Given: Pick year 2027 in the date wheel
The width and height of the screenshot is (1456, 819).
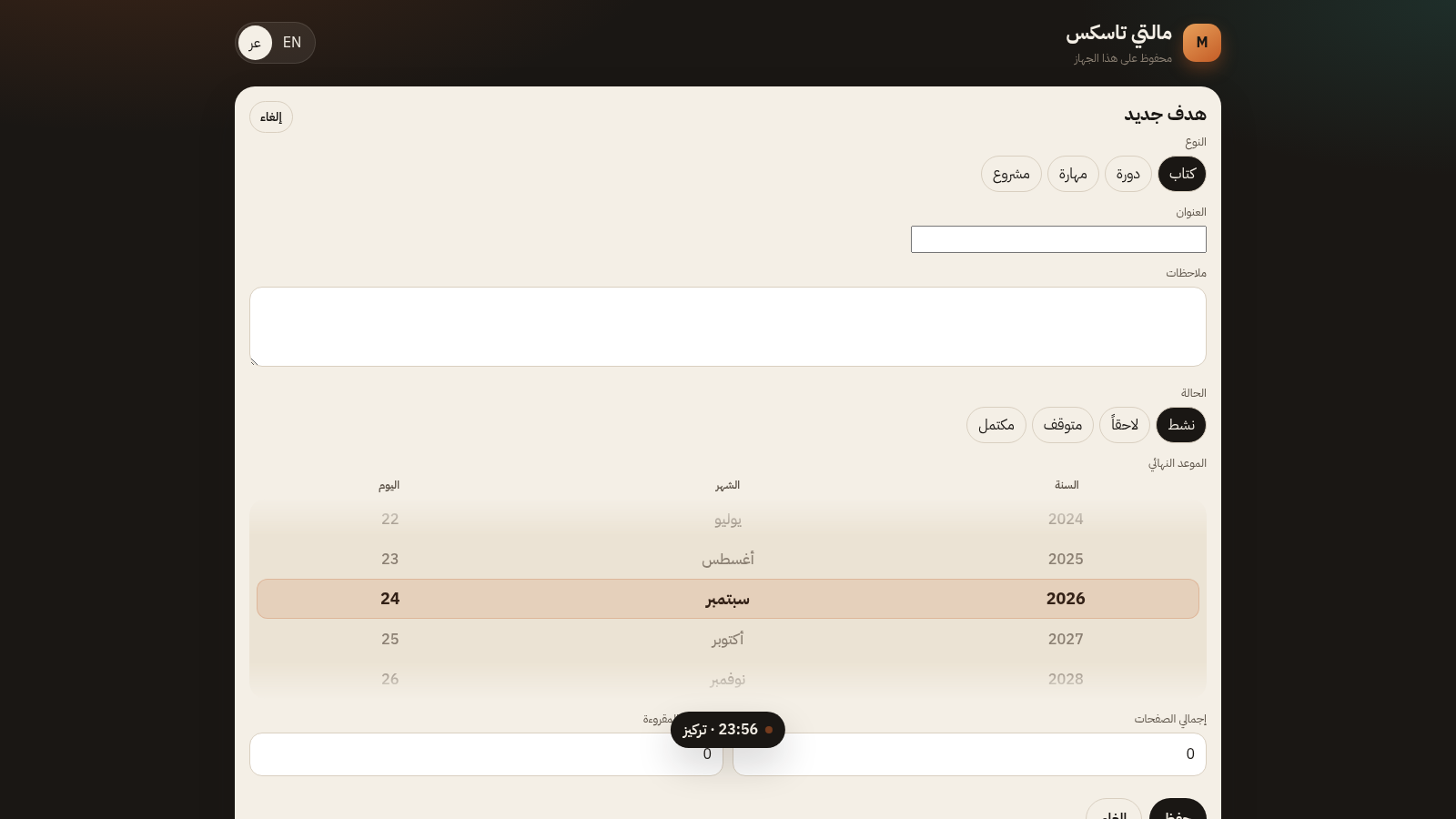Looking at the screenshot, I should [x=1066, y=639].
